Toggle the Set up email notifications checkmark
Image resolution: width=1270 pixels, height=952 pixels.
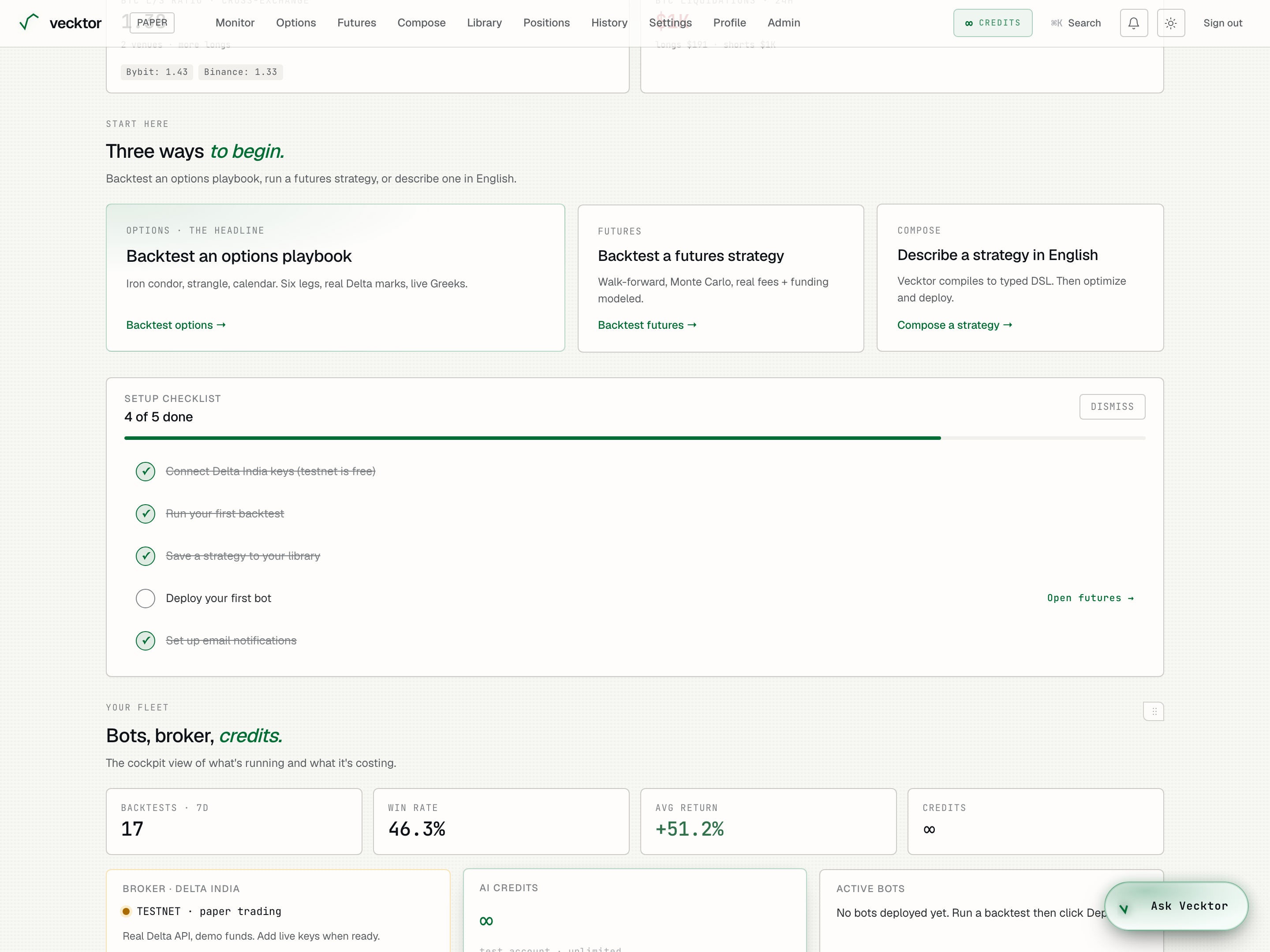click(x=145, y=640)
